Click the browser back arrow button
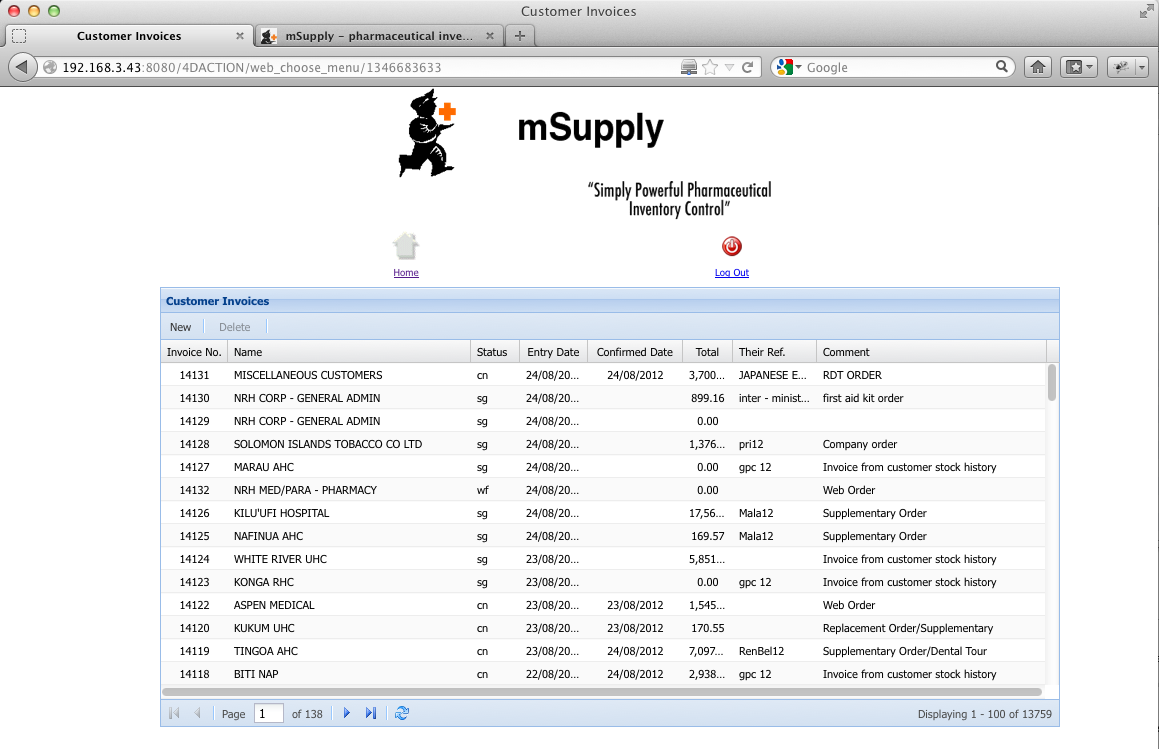This screenshot has height=749, width=1159. click(22, 67)
